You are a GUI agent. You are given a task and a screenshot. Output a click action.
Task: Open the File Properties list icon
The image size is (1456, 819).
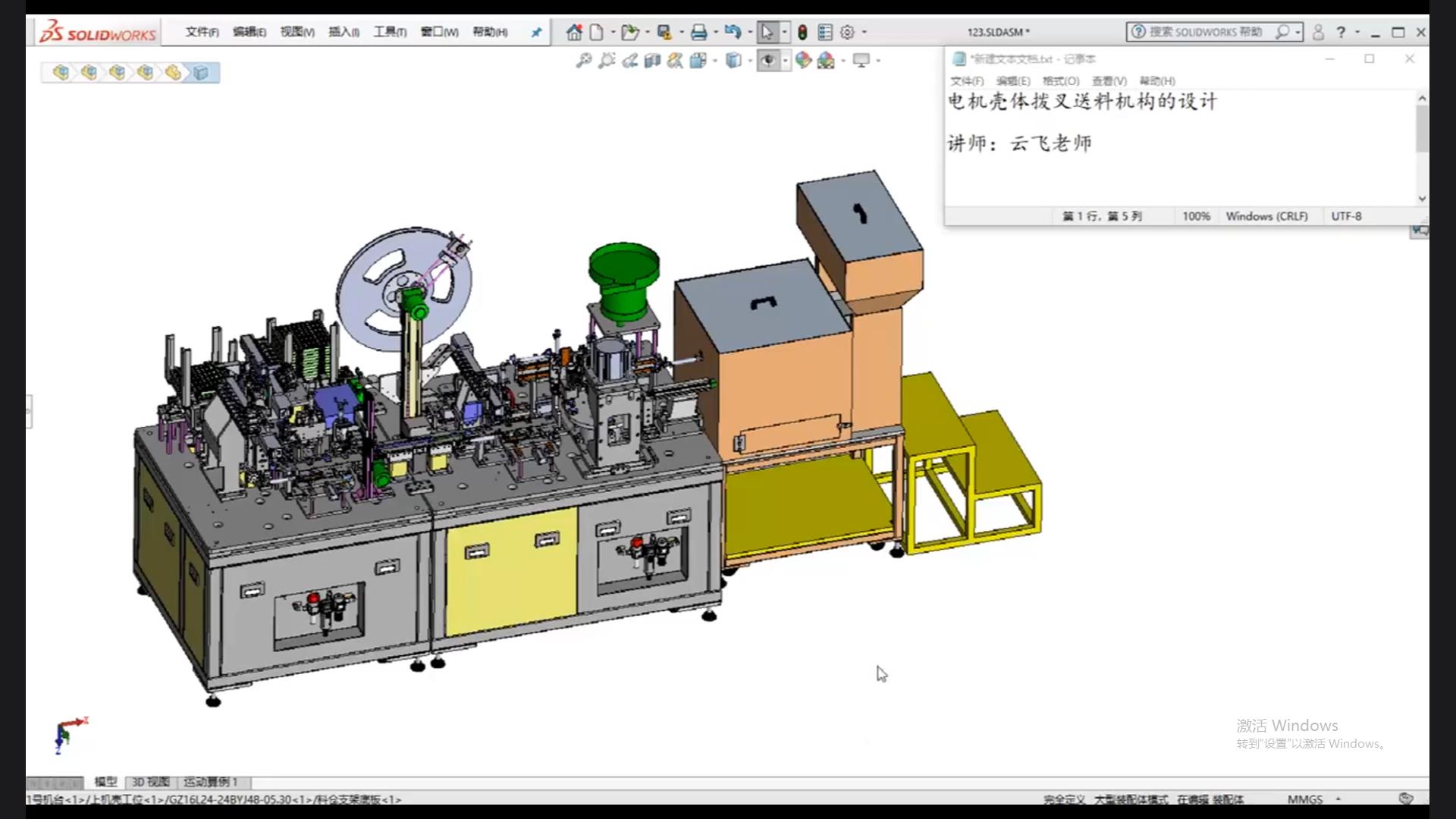825,32
